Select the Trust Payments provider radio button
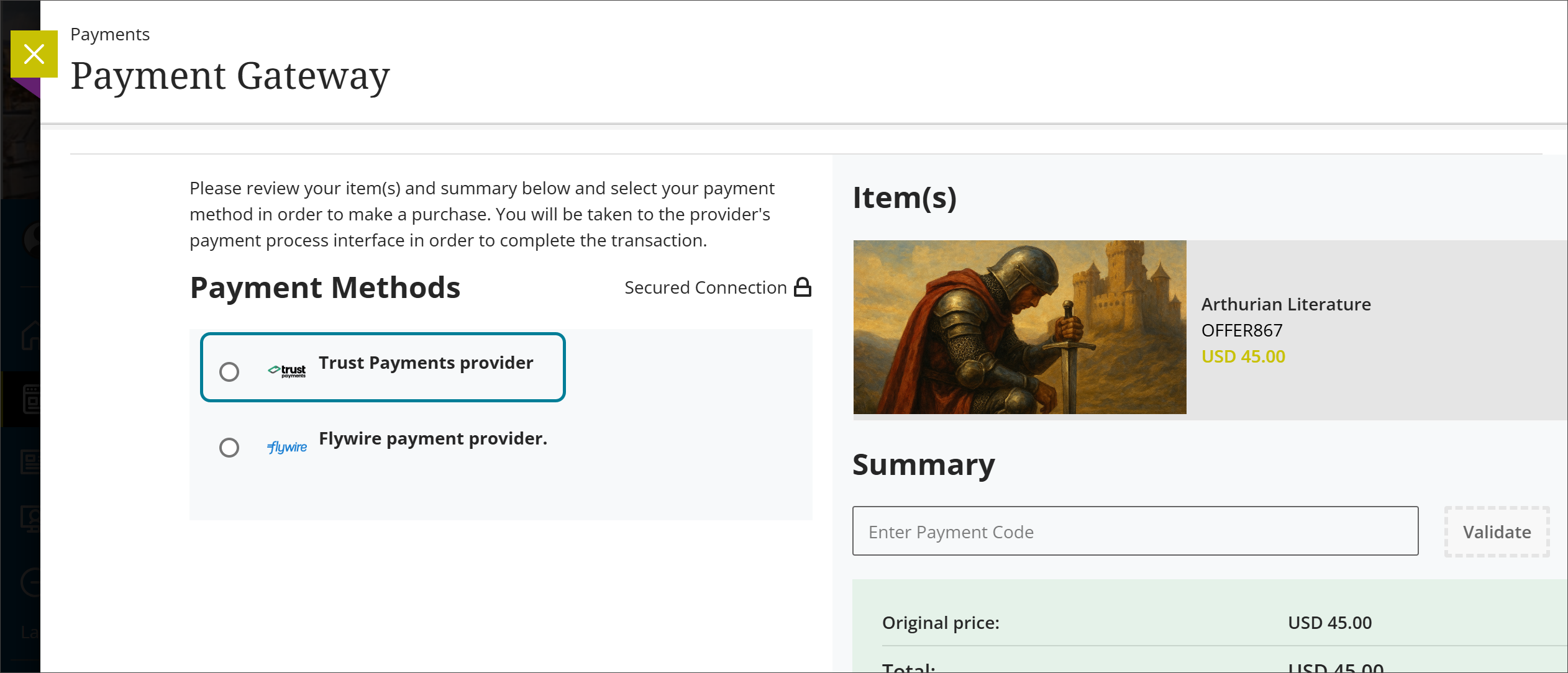The image size is (1568, 673). click(x=230, y=371)
